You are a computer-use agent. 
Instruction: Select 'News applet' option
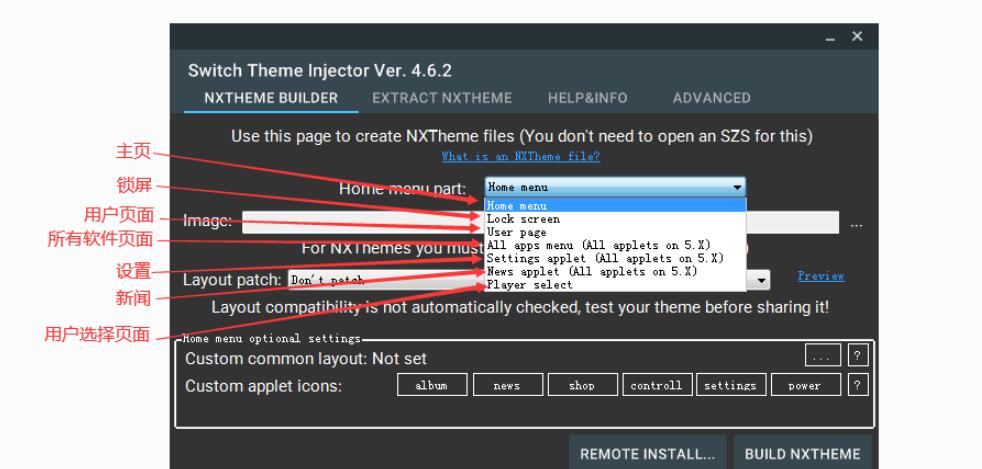tap(615, 272)
